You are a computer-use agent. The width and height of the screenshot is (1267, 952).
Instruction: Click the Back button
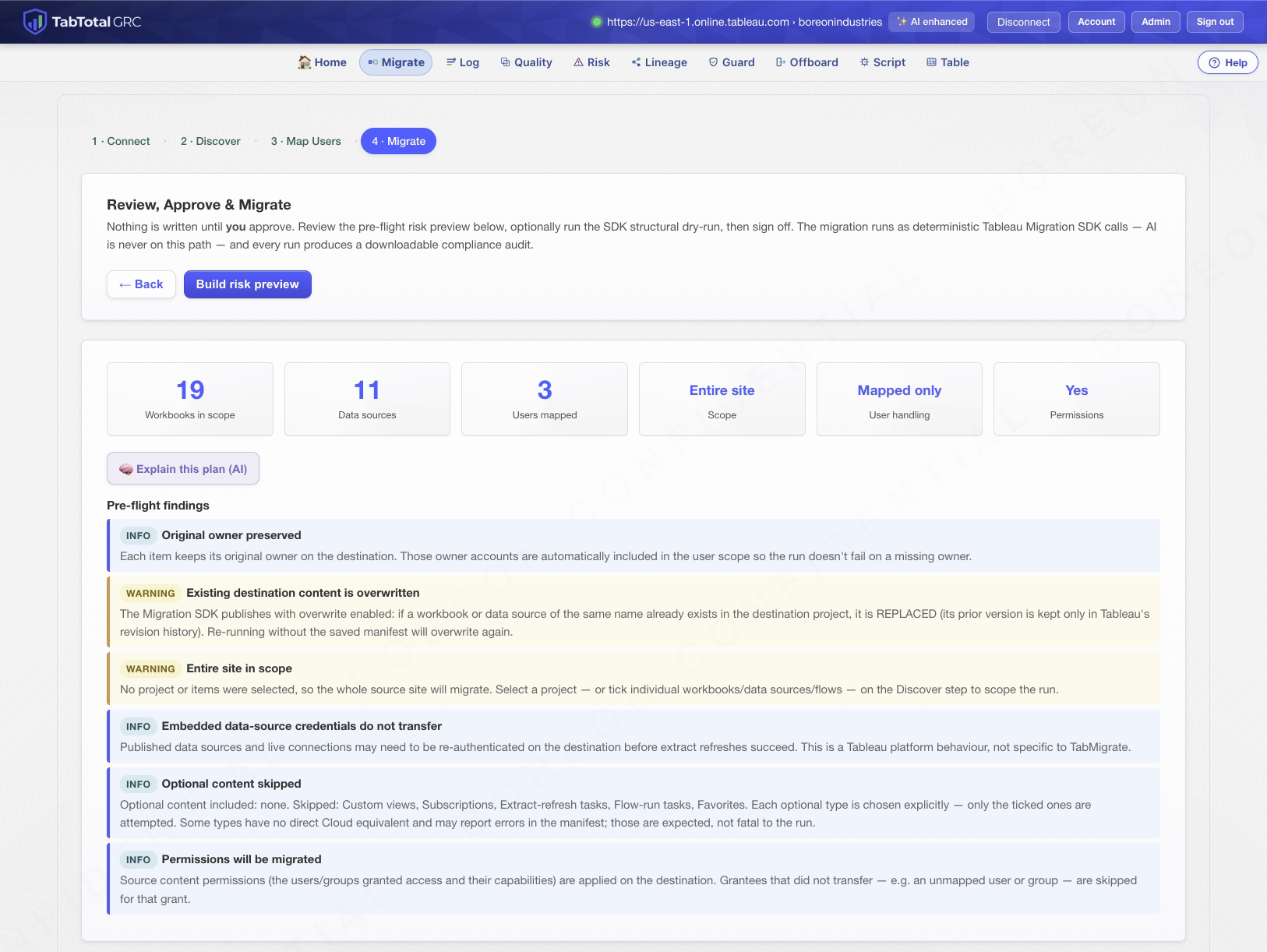pyautogui.click(x=141, y=284)
